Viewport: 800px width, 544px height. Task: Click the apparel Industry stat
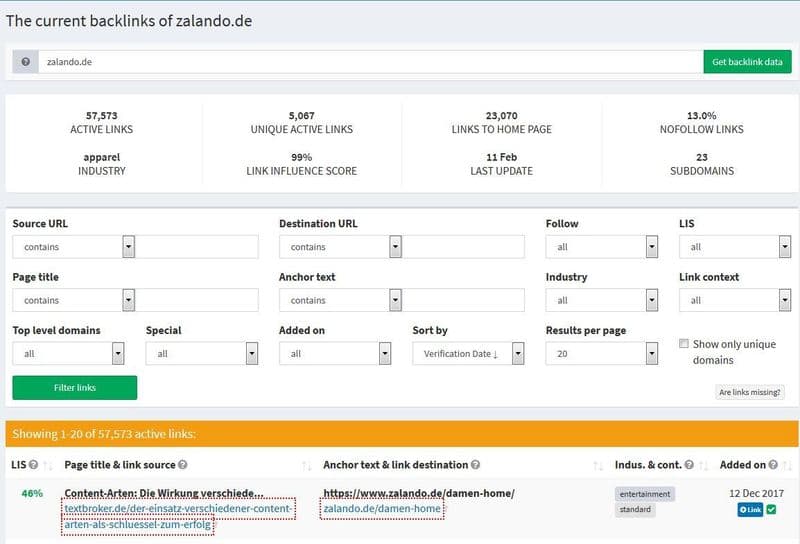click(102, 164)
